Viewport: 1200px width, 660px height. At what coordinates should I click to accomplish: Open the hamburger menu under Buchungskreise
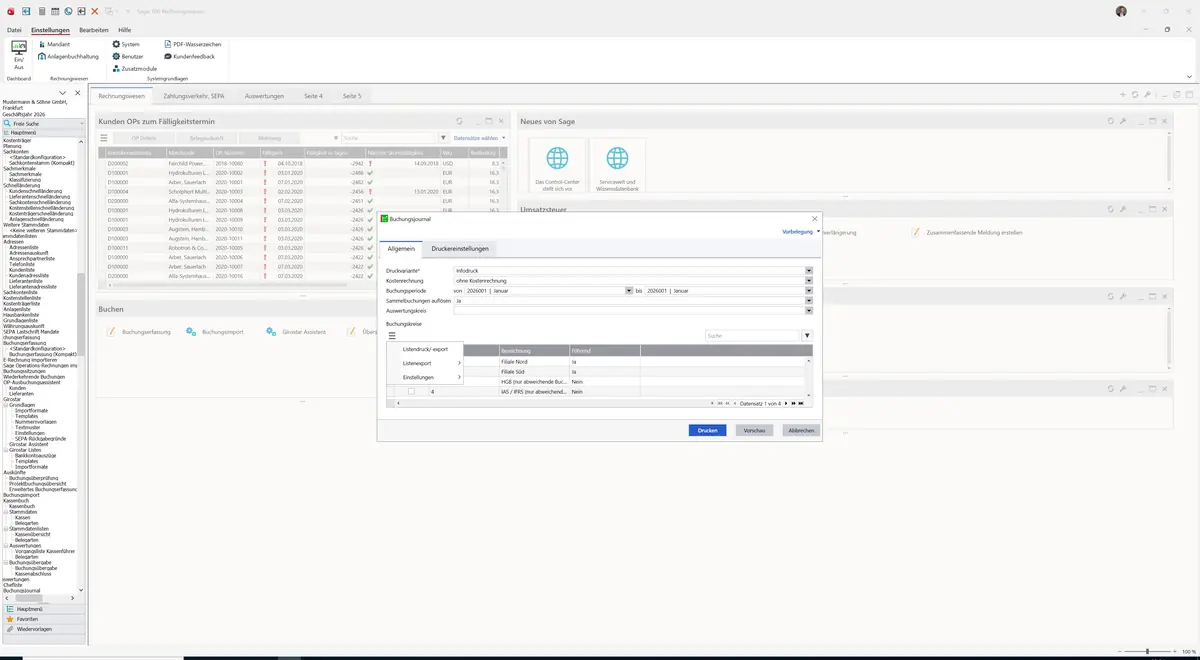pyautogui.click(x=392, y=336)
